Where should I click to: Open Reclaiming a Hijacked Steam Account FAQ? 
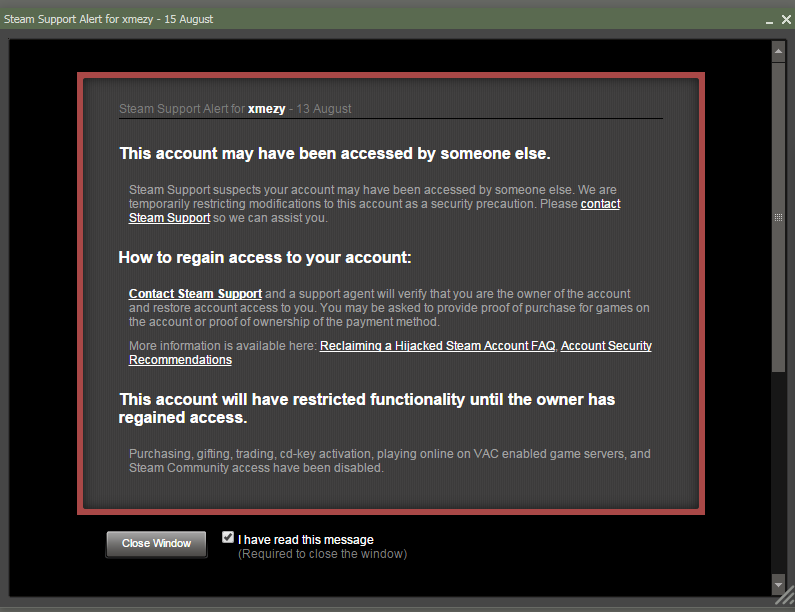tap(438, 346)
